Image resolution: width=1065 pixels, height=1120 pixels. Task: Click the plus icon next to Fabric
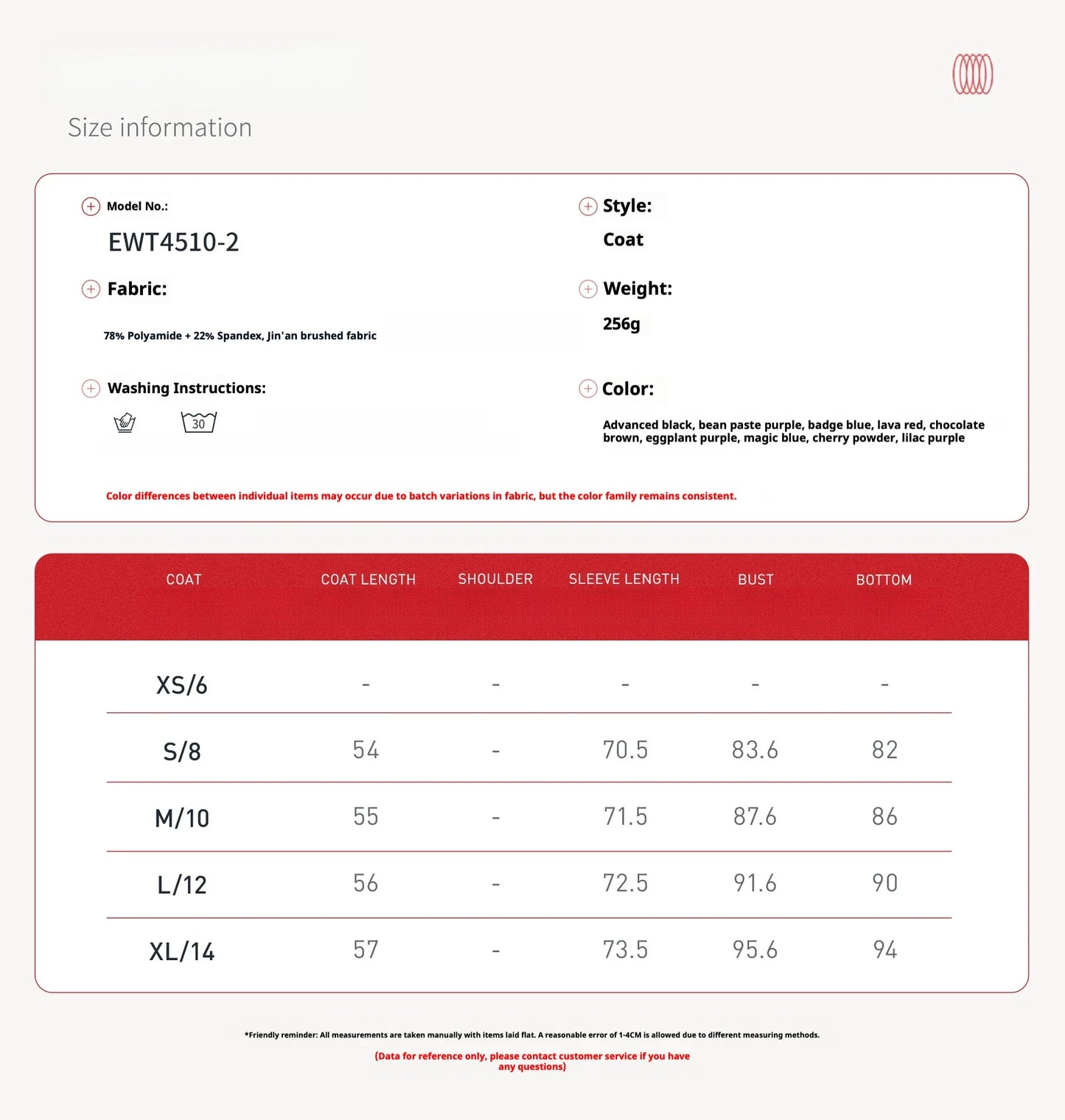click(x=91, y=289)
